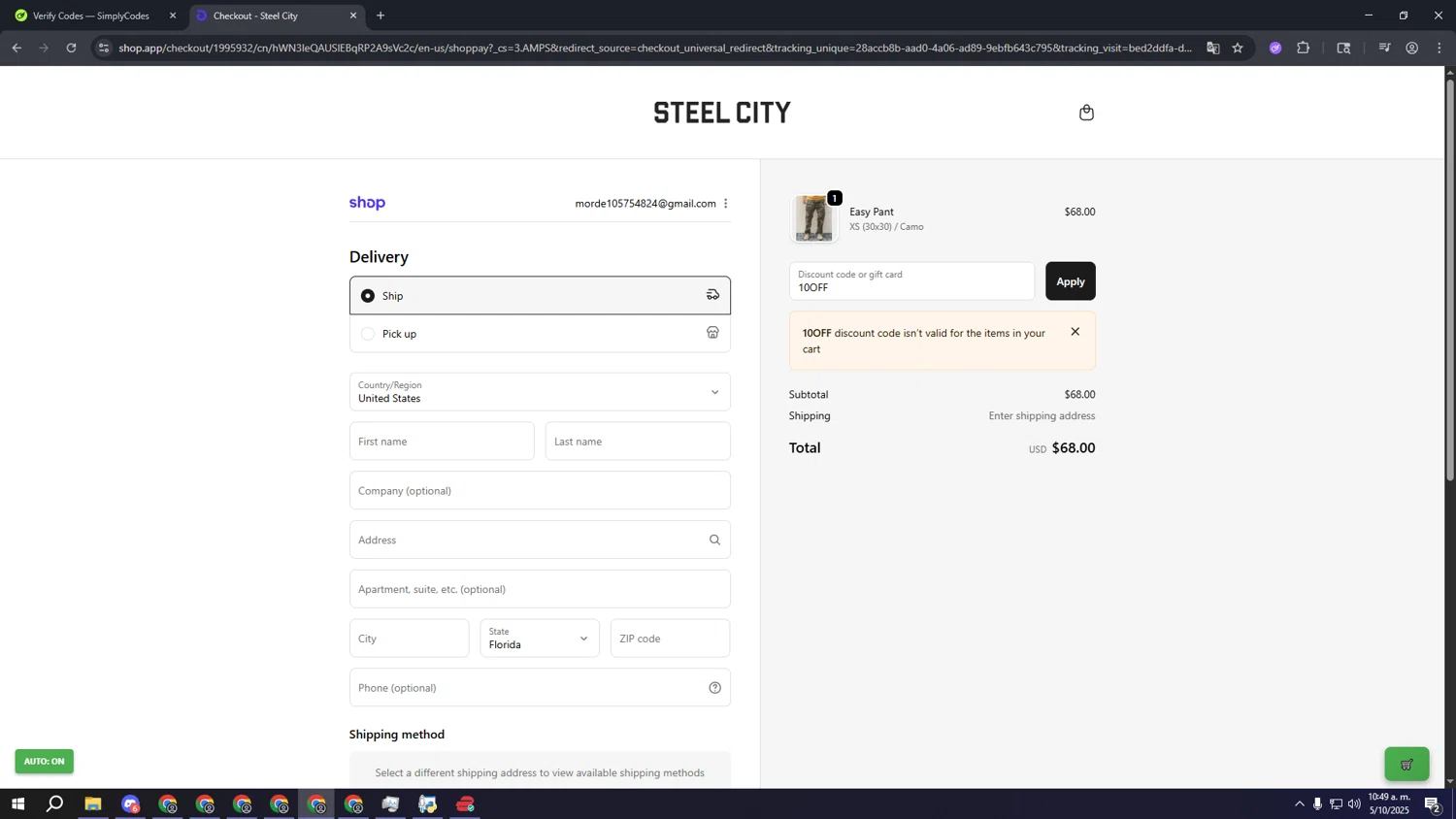1456x819 pixels.
Task: Click Apartment, suite, etc. field
Action: (x=540, y=589)
